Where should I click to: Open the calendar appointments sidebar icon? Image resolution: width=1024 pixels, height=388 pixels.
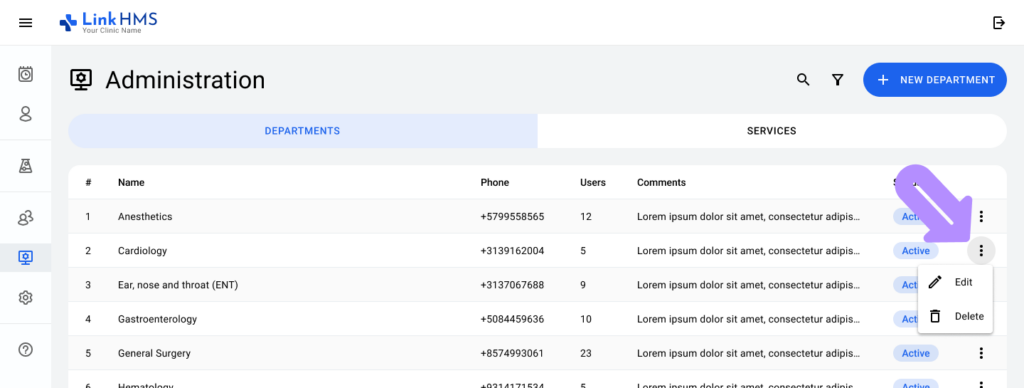tap(25, 74)
